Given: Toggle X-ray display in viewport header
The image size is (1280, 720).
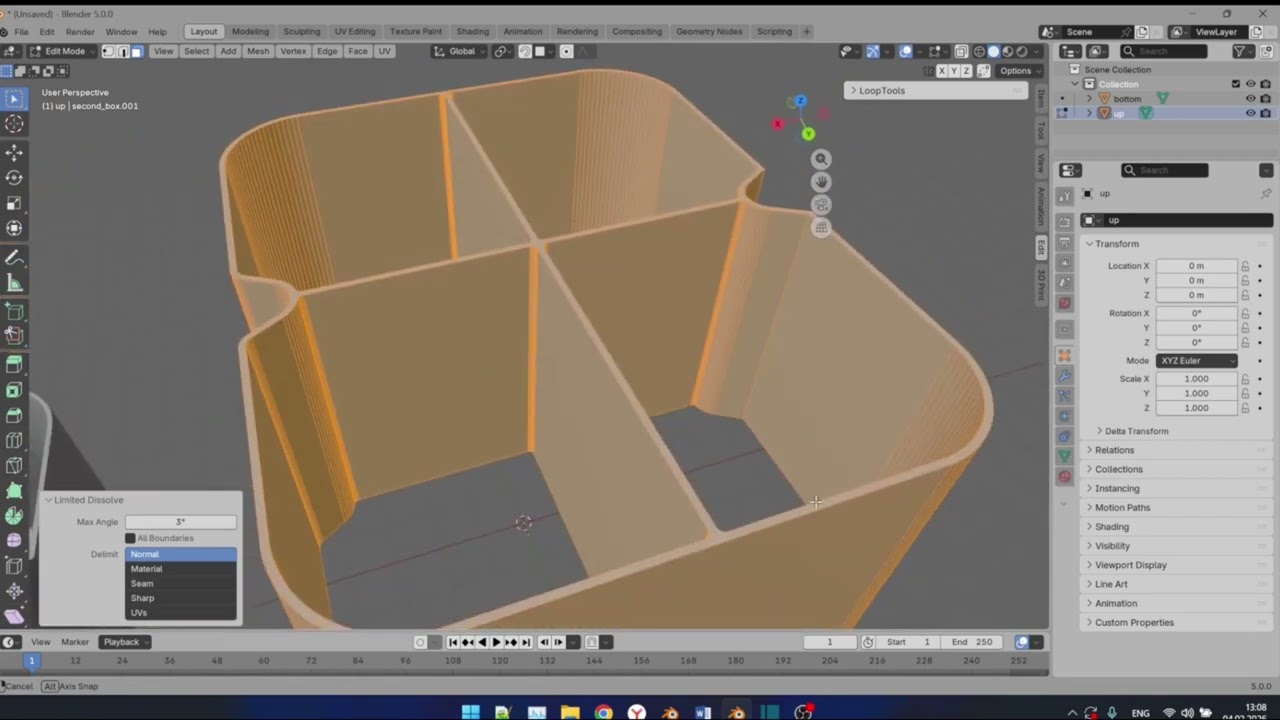Looking at the screenshot, I should click(961, 51).
